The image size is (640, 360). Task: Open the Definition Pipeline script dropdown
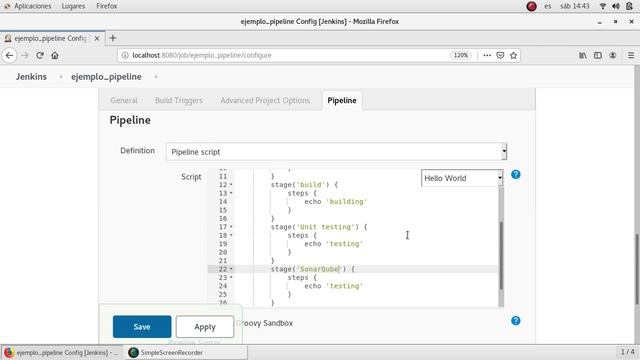click(336, 152)
